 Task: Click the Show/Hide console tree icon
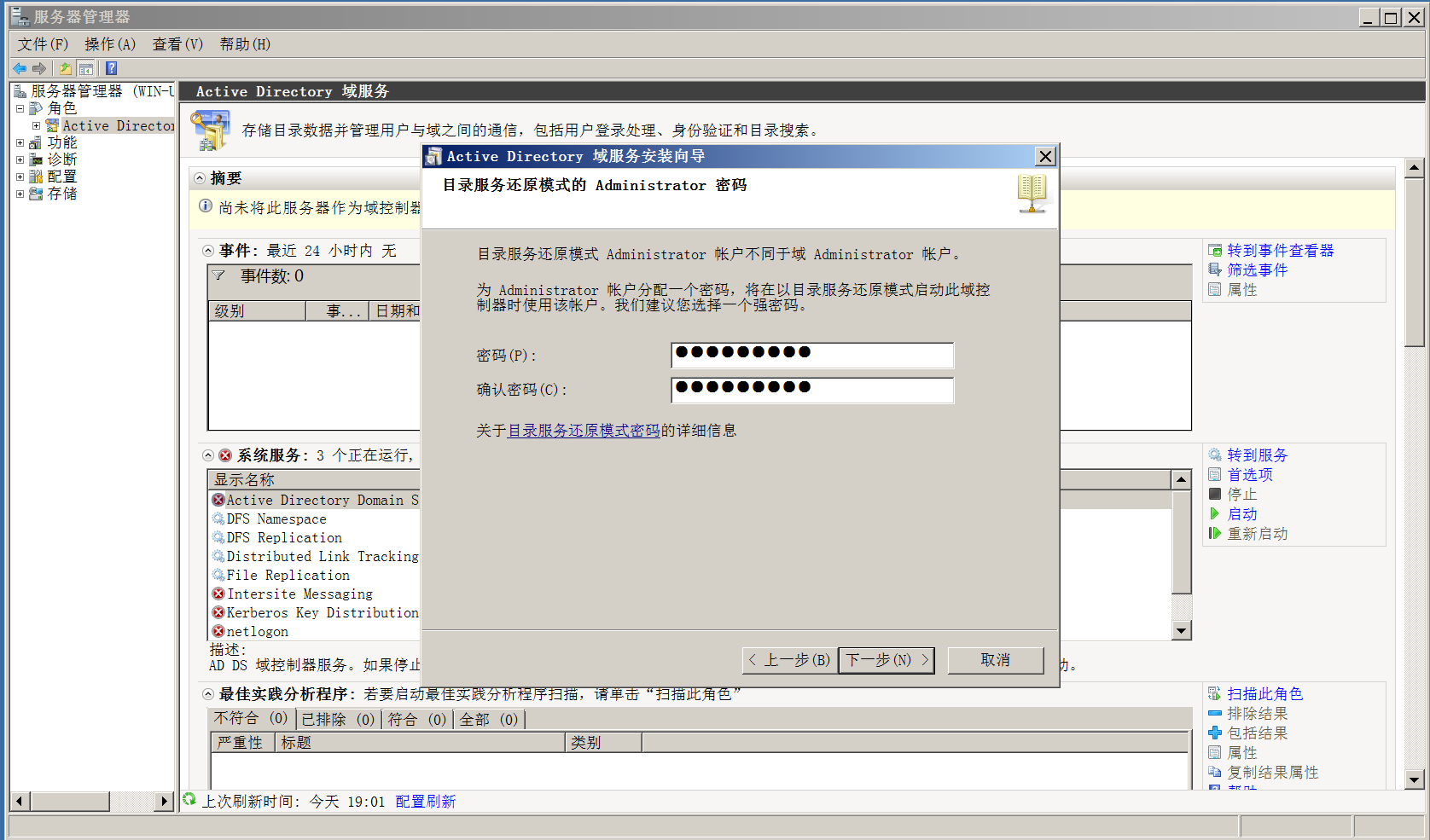point(86,68)
